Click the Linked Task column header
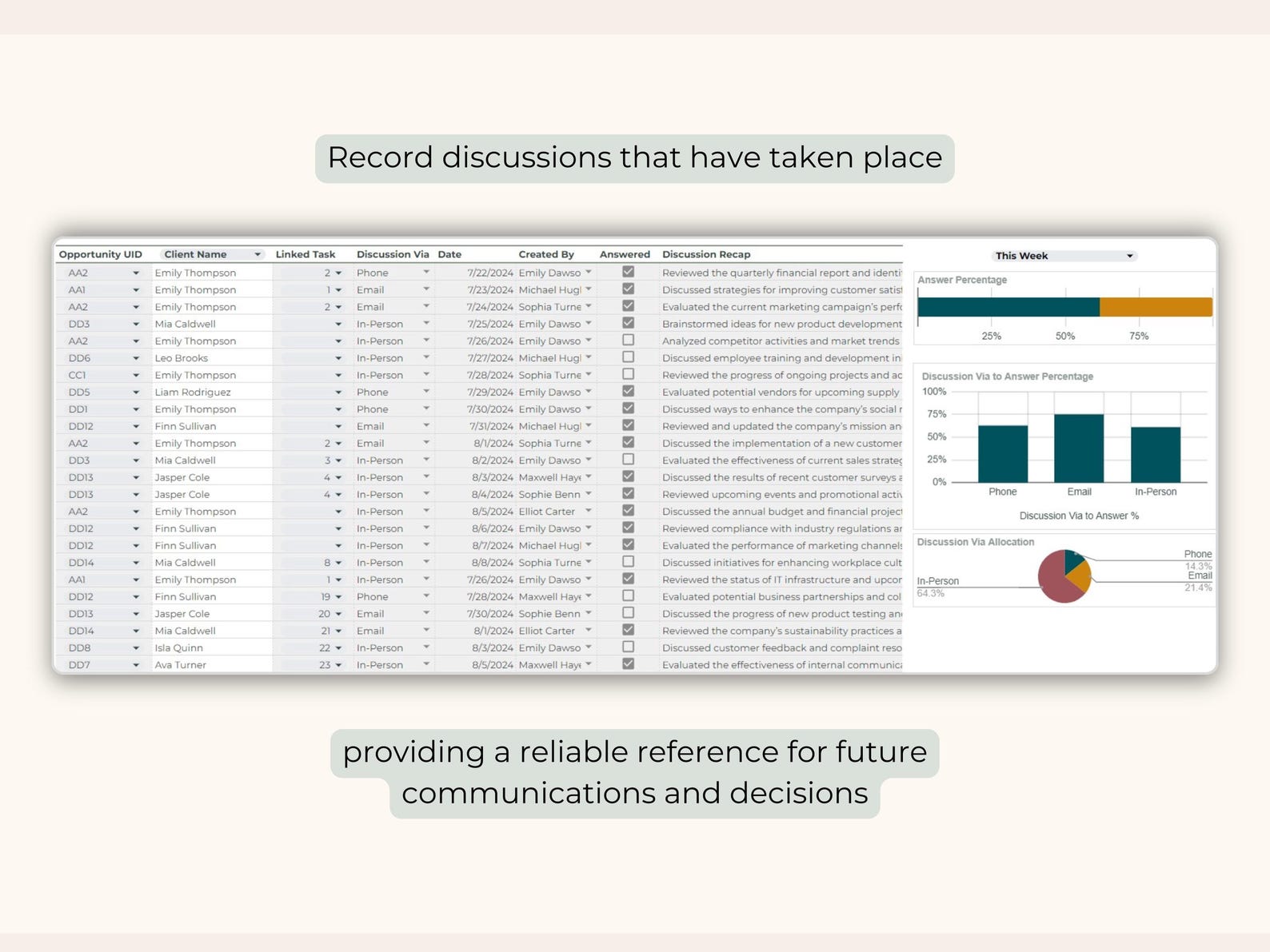 306,255
